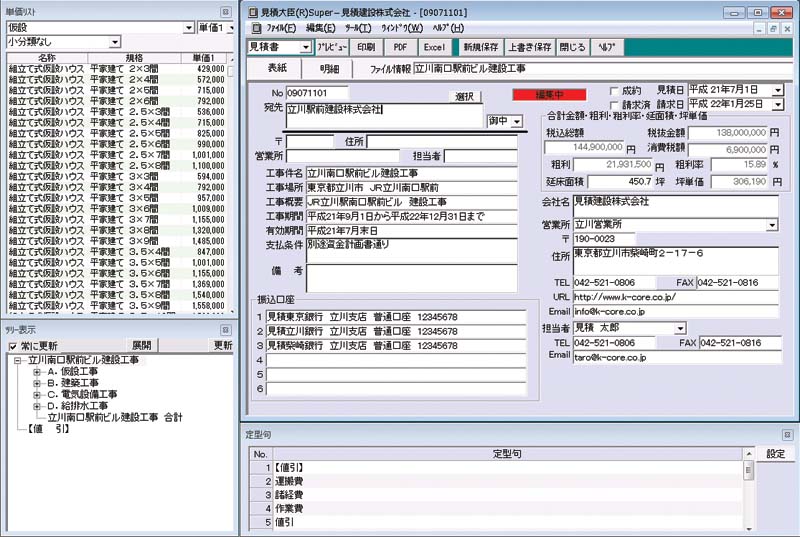This screenshot has height=537, width=800.
Task: Check the 成約 checkbox
Action: (x=615, y=90)
